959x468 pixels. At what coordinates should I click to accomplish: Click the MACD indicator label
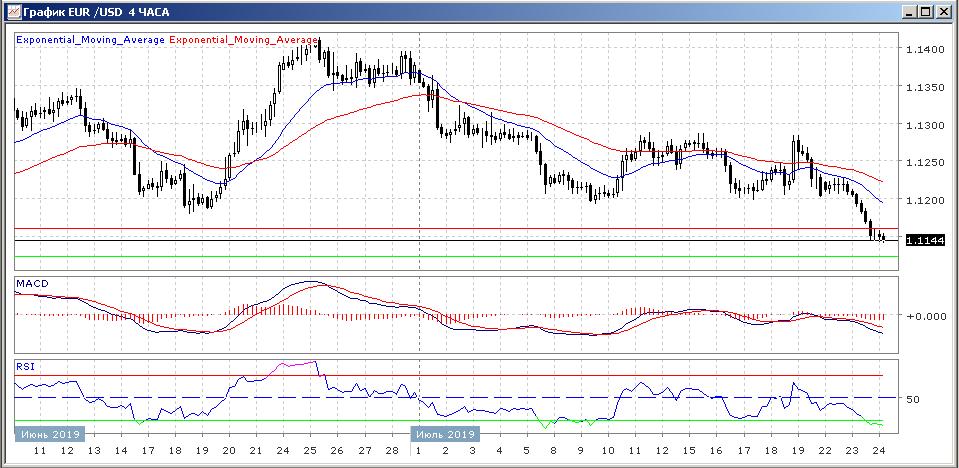coord(32,284)
